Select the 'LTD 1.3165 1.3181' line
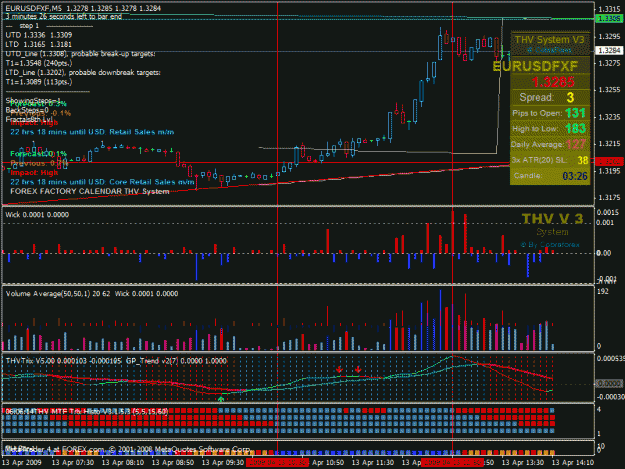The height and width of the screenshot is (469, 625). coord(39,44)
